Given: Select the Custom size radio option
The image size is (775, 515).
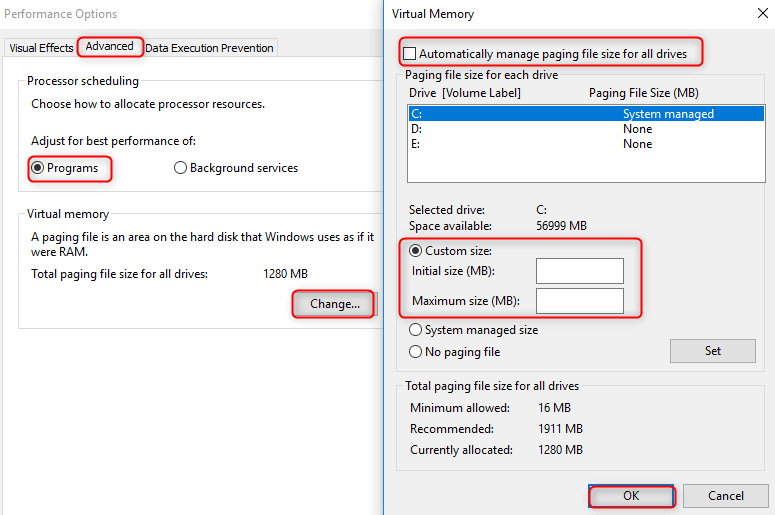Looking at the screenshot, I should point(416,251).
